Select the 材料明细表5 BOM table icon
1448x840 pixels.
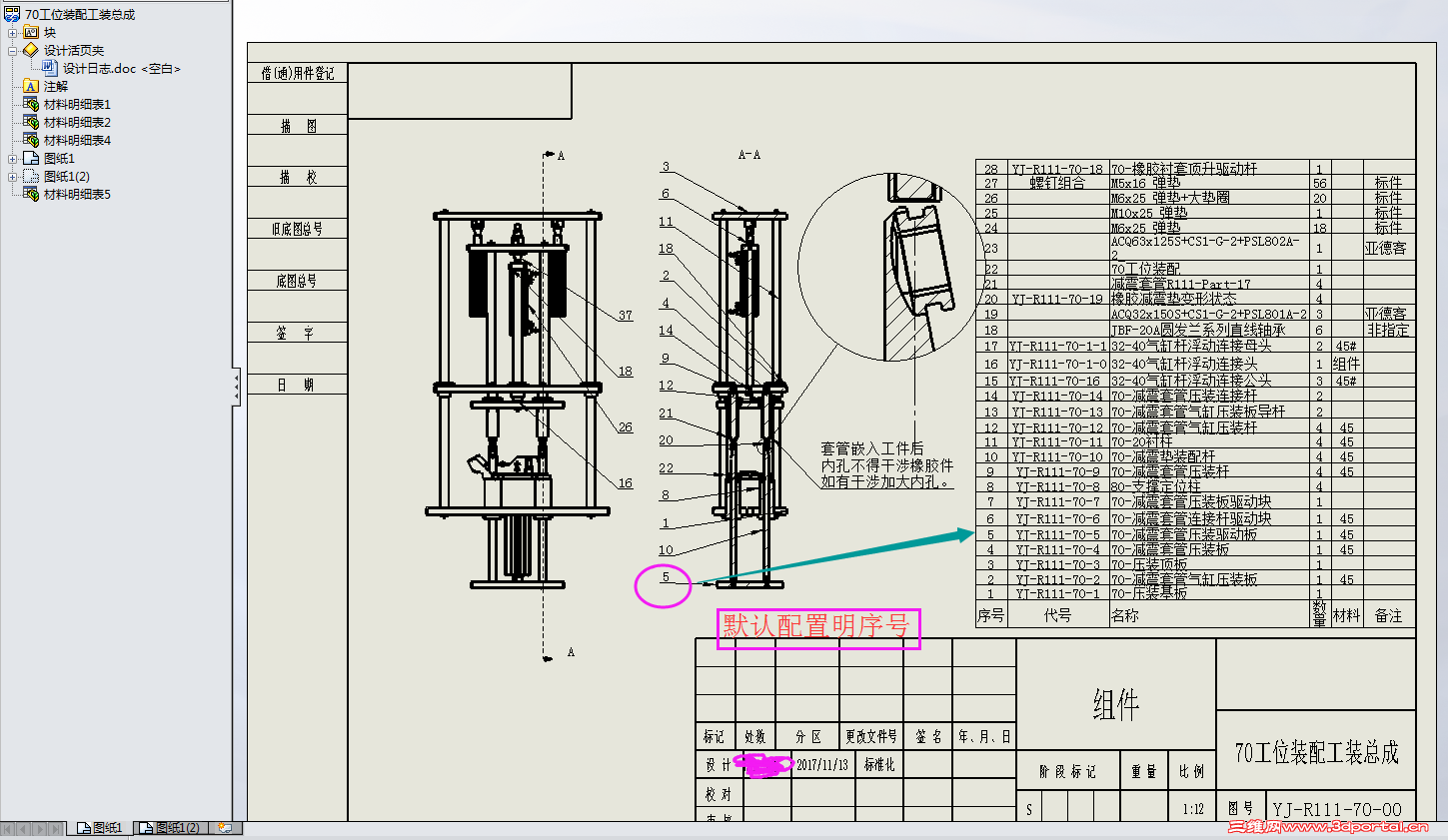tap(31, 194)
